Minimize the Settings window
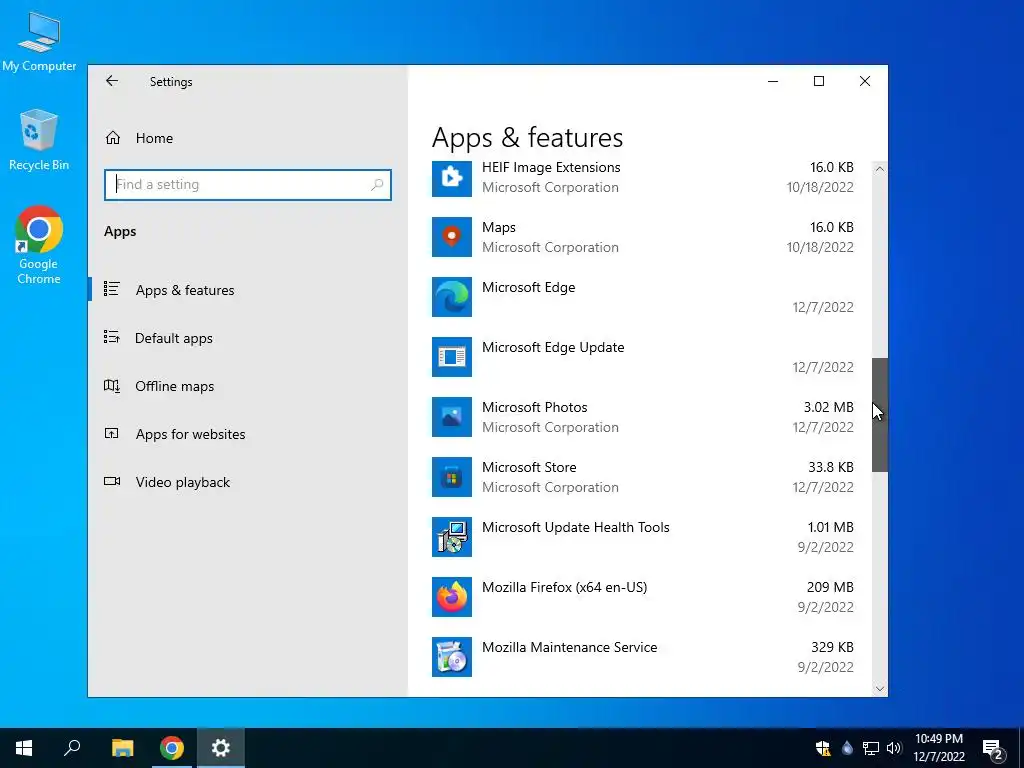 773,81
